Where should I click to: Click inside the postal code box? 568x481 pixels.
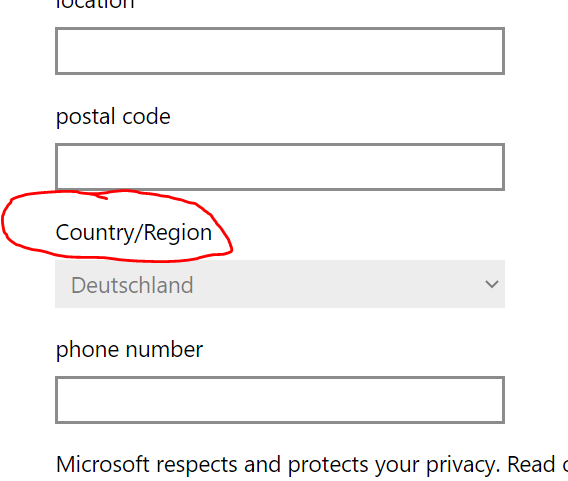point(280,167)
